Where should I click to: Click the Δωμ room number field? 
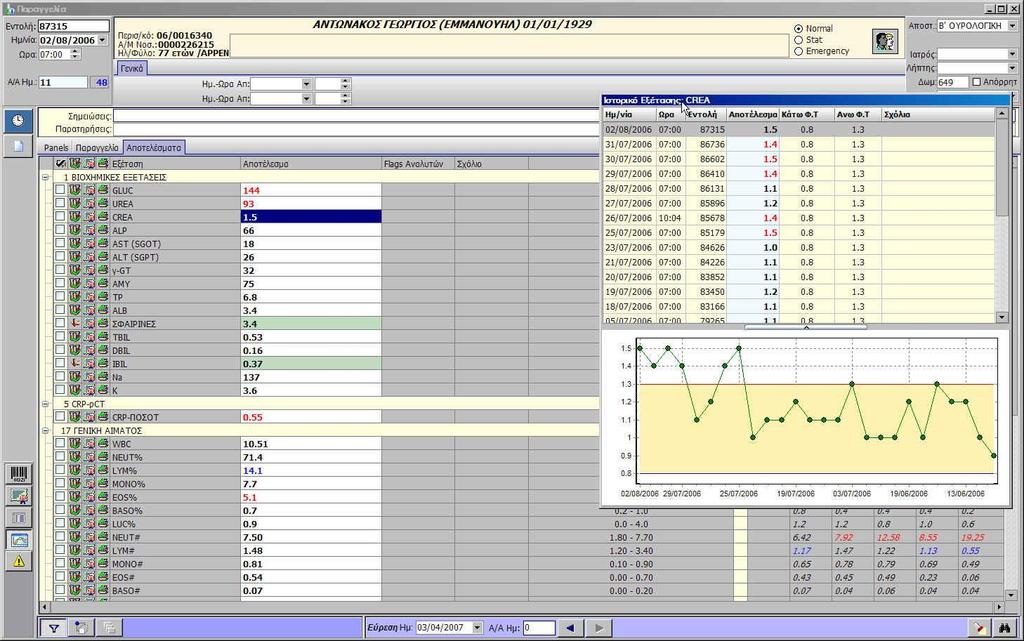pos(952,82)
